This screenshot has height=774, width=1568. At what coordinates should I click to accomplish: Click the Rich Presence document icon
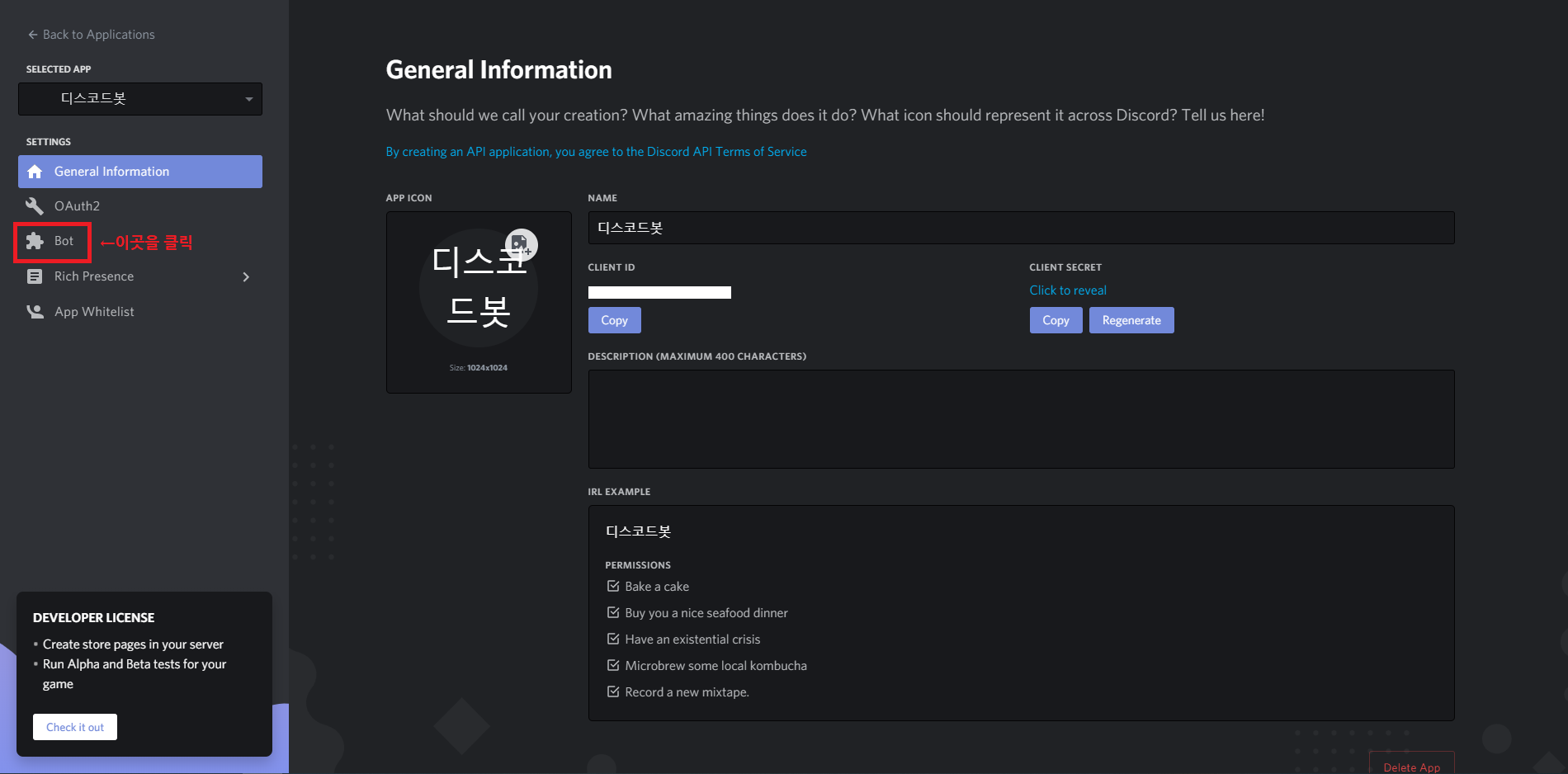(x=35, y=276)
